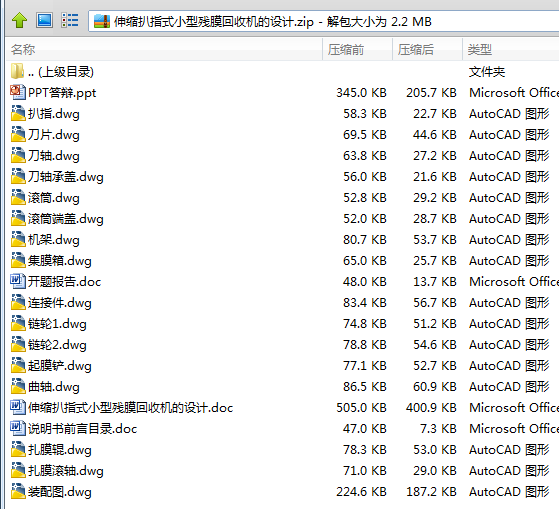This screenshot has width=559, height=509.
Task: Click the AutoCAD icon of 链轮1.dwg
Action: click(x=18, y=323)
